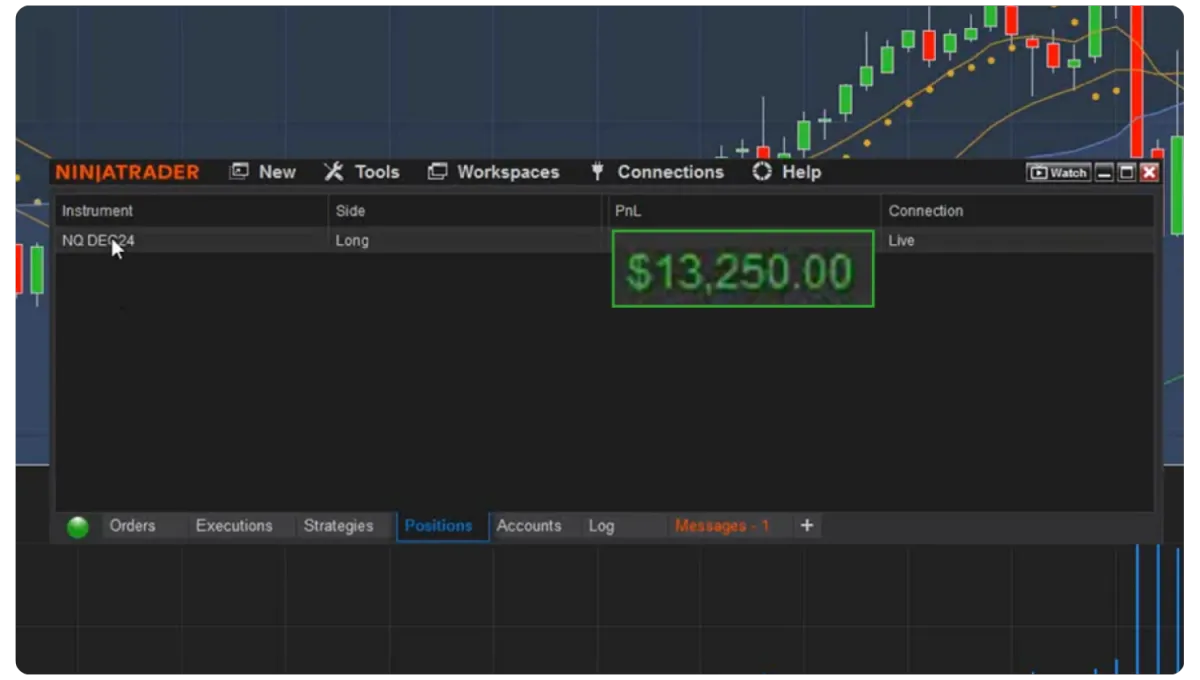The height and width of the screenshot is (680, 1200).
Task: Switch to the Orders tab
Action: pyautogui.click(x=133, y=526)
